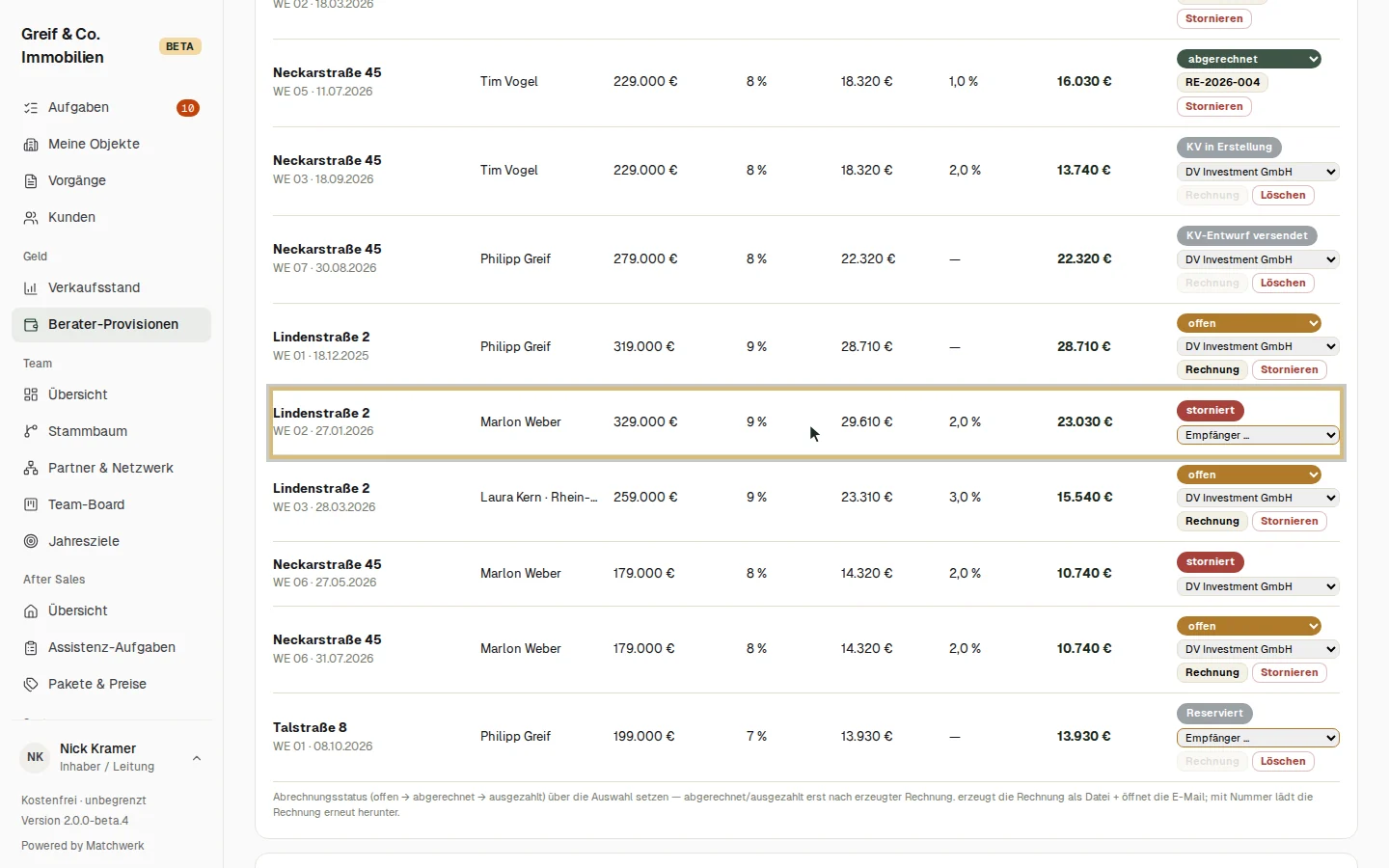The image size is (1389, 868).
Task: Open Pakete & Preise tag icon
Action: coord(31,685)
